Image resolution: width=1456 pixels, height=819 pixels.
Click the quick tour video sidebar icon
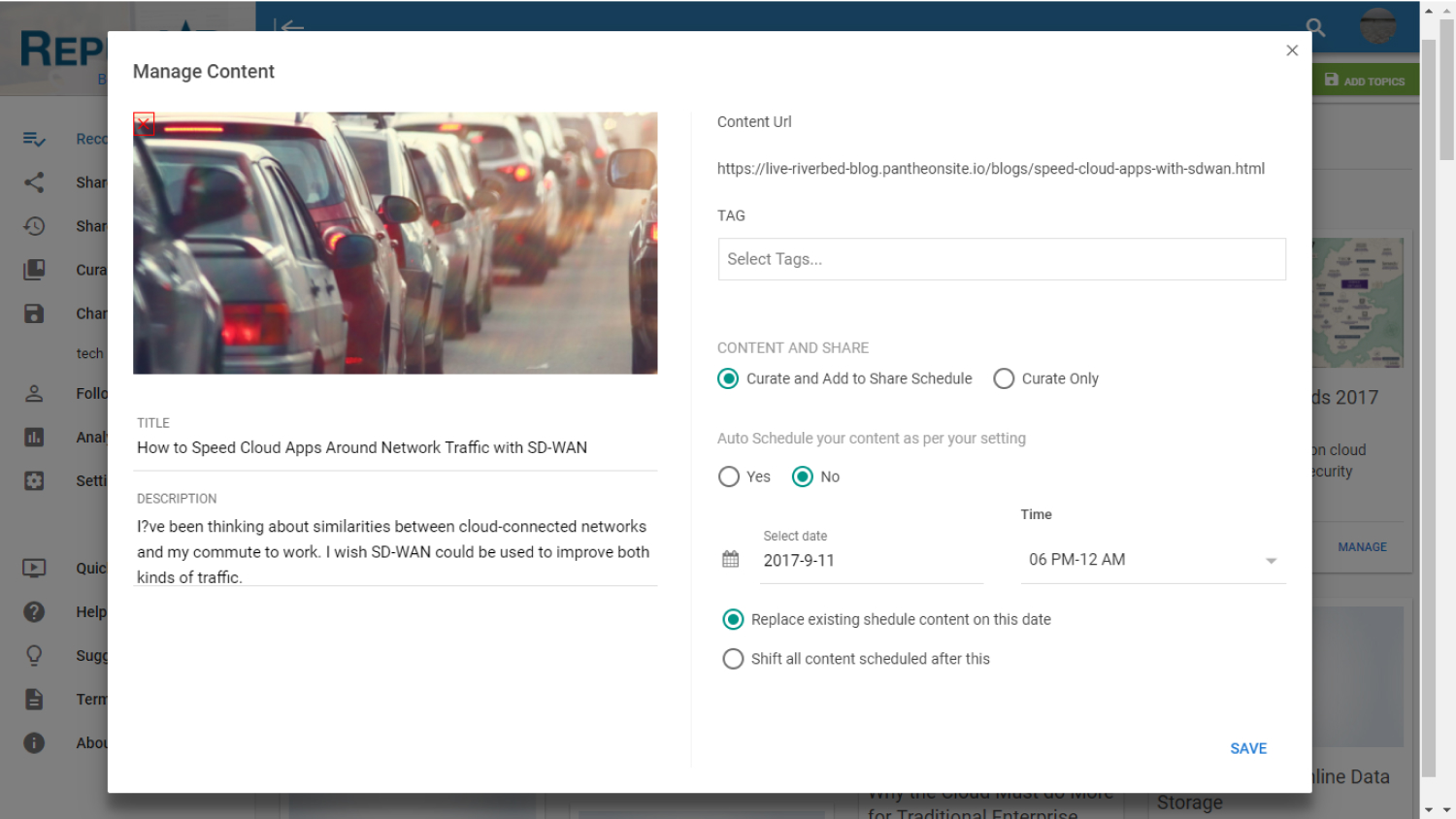pos(34,568)
